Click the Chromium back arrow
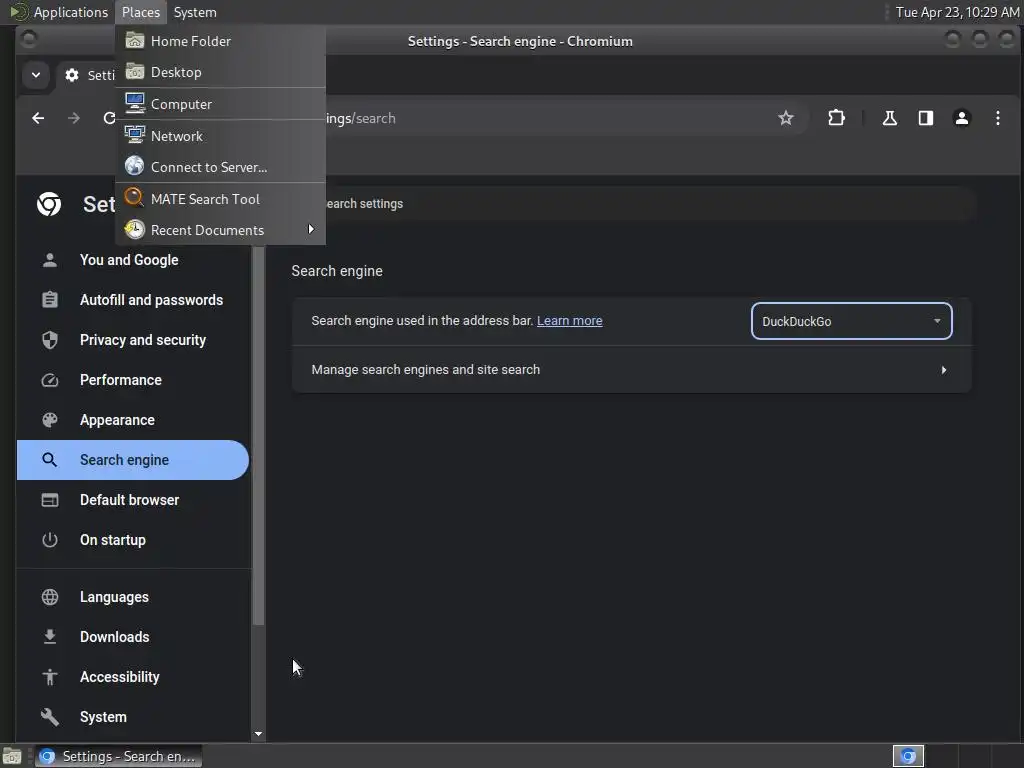The width and height of the screenshot is (1024, 768). [x=38, y=118]
